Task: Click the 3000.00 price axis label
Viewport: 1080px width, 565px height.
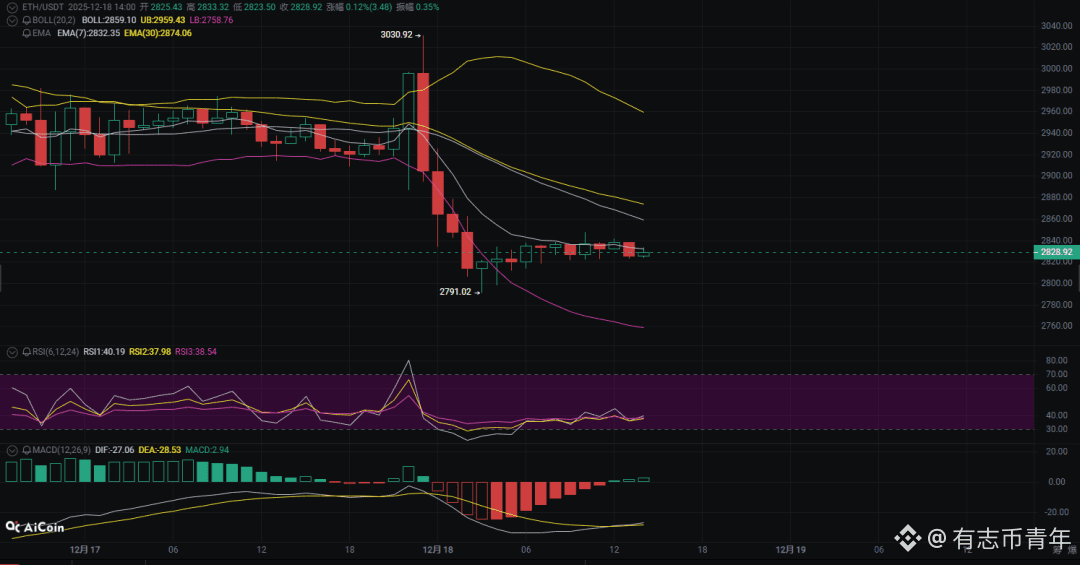Action: tap(1057, 69)
